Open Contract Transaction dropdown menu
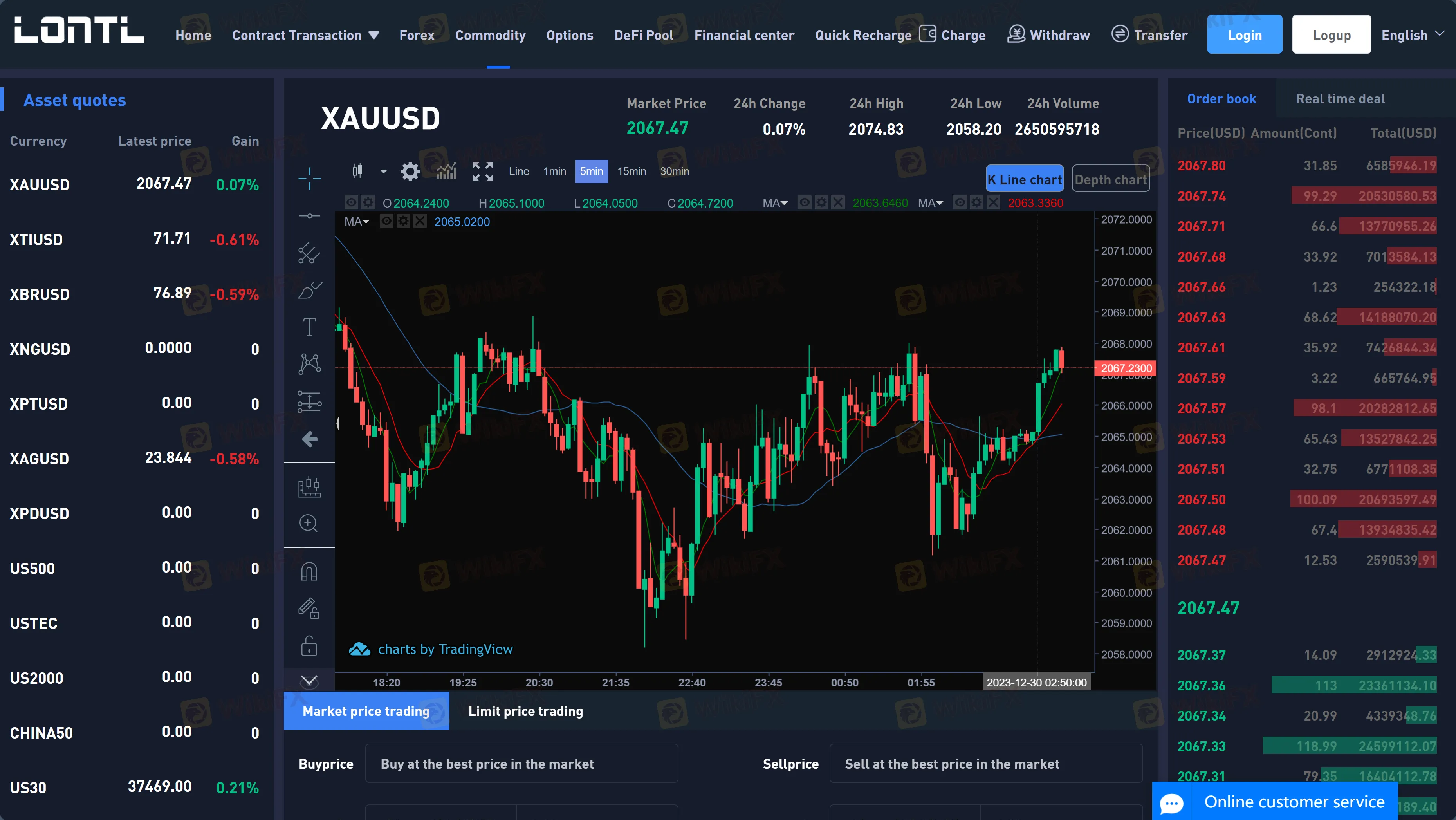 [x=305, y=35]
